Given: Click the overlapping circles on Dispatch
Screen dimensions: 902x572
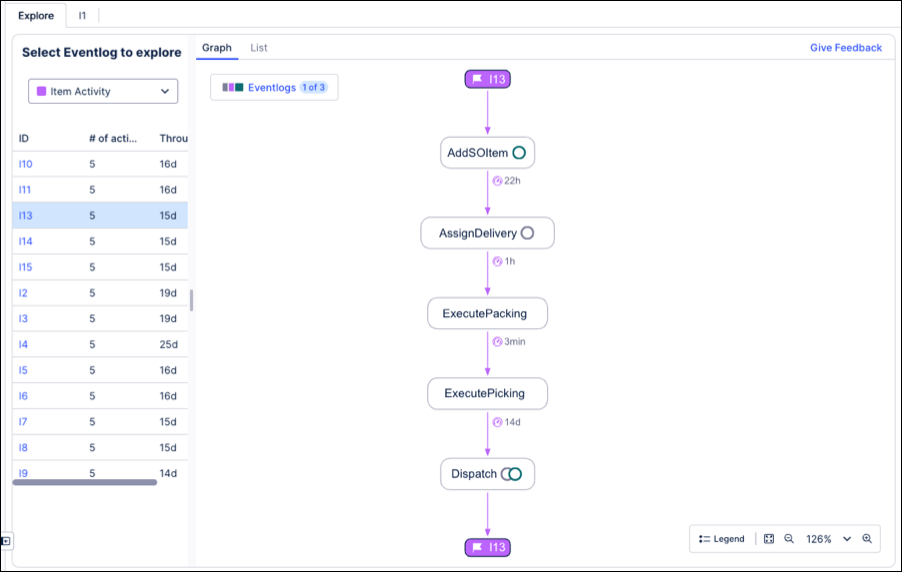Looking at the screenshot, I should 511,474.
